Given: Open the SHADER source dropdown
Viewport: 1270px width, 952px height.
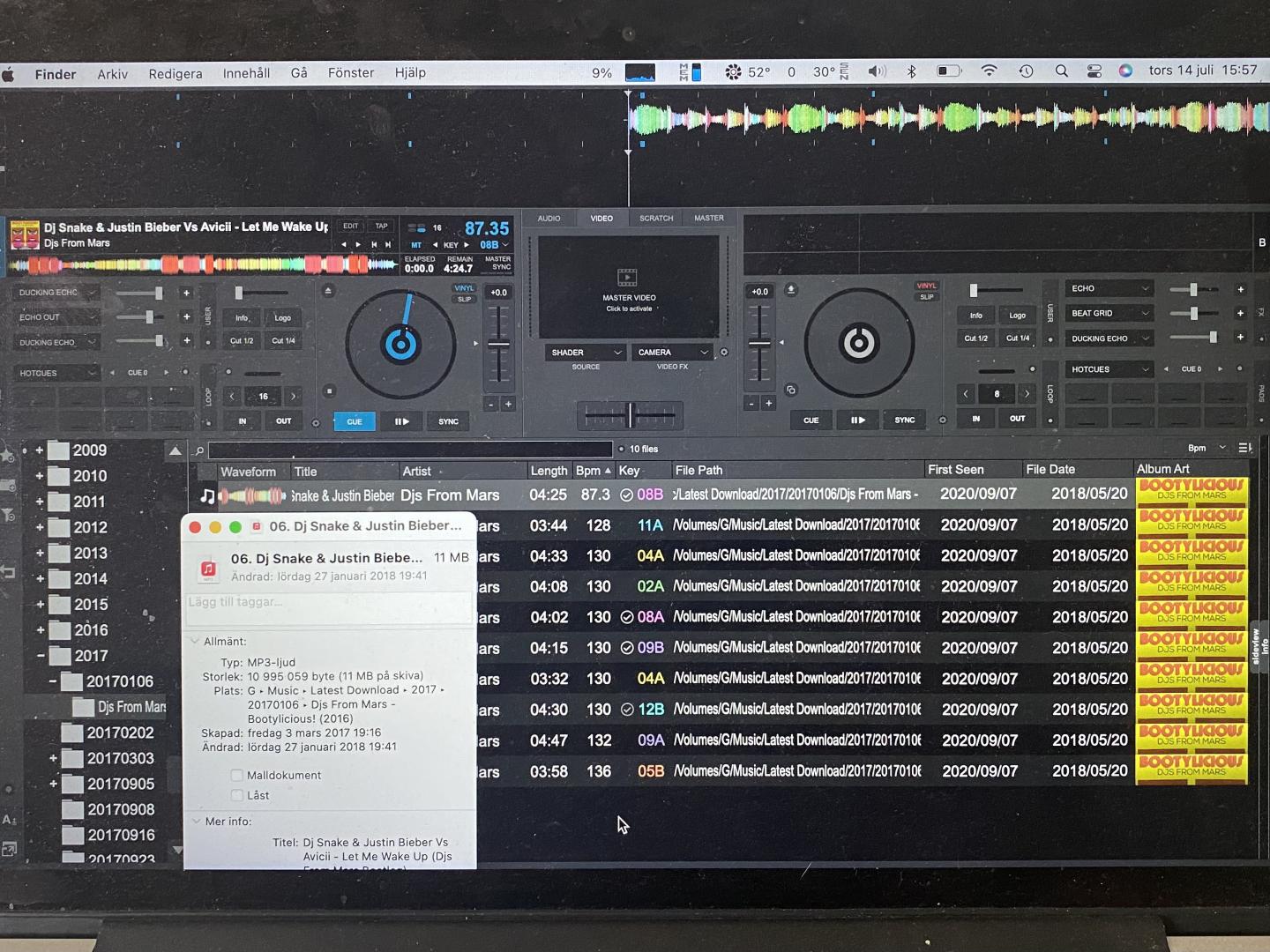Looking at the screenshot, I should coord(585,352).
